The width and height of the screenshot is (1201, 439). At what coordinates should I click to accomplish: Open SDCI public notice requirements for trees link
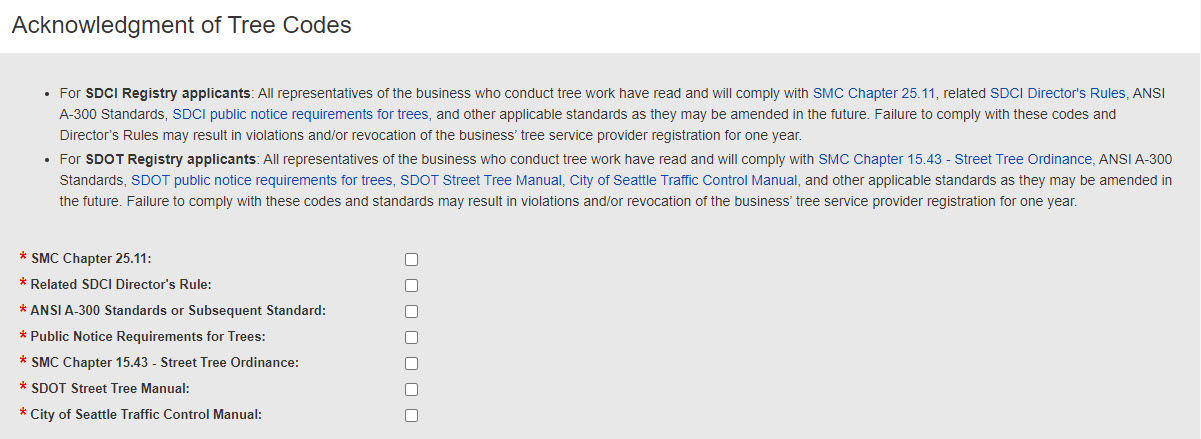click(x=301, y=114)
